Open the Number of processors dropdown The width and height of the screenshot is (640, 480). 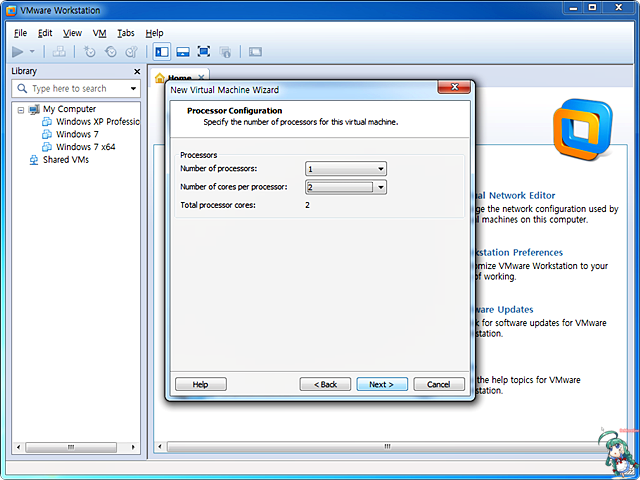346,169
